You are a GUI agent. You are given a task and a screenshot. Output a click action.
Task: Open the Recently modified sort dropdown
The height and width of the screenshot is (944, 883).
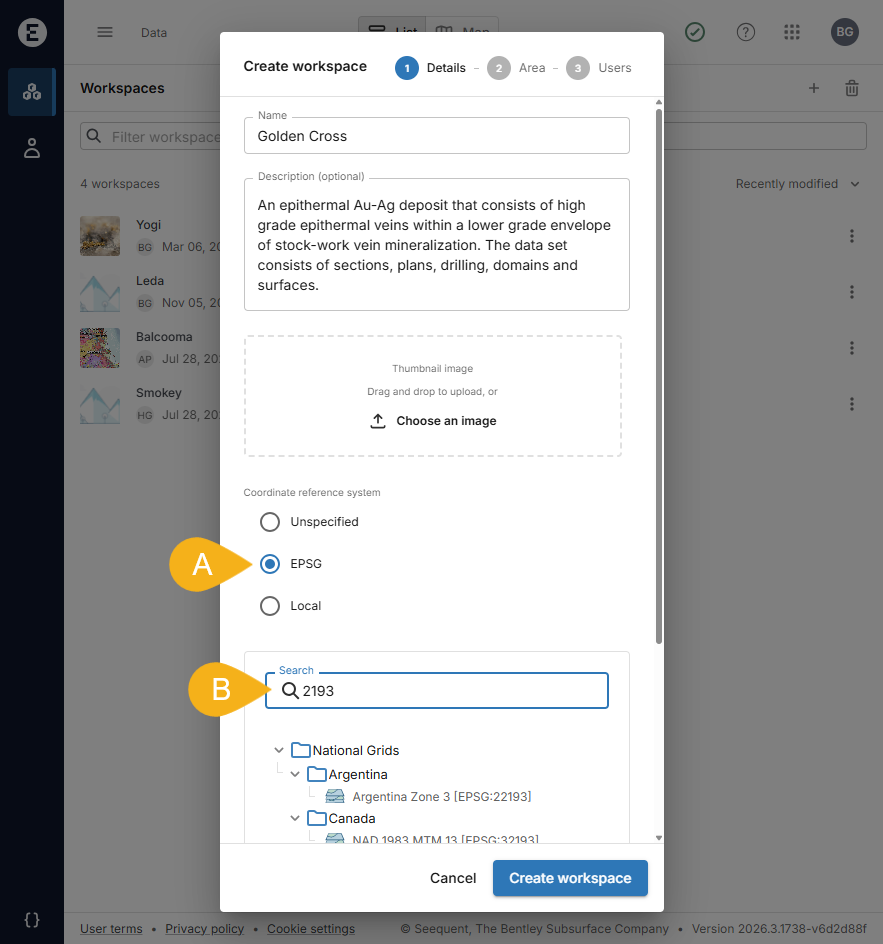(x=797, y=184)
